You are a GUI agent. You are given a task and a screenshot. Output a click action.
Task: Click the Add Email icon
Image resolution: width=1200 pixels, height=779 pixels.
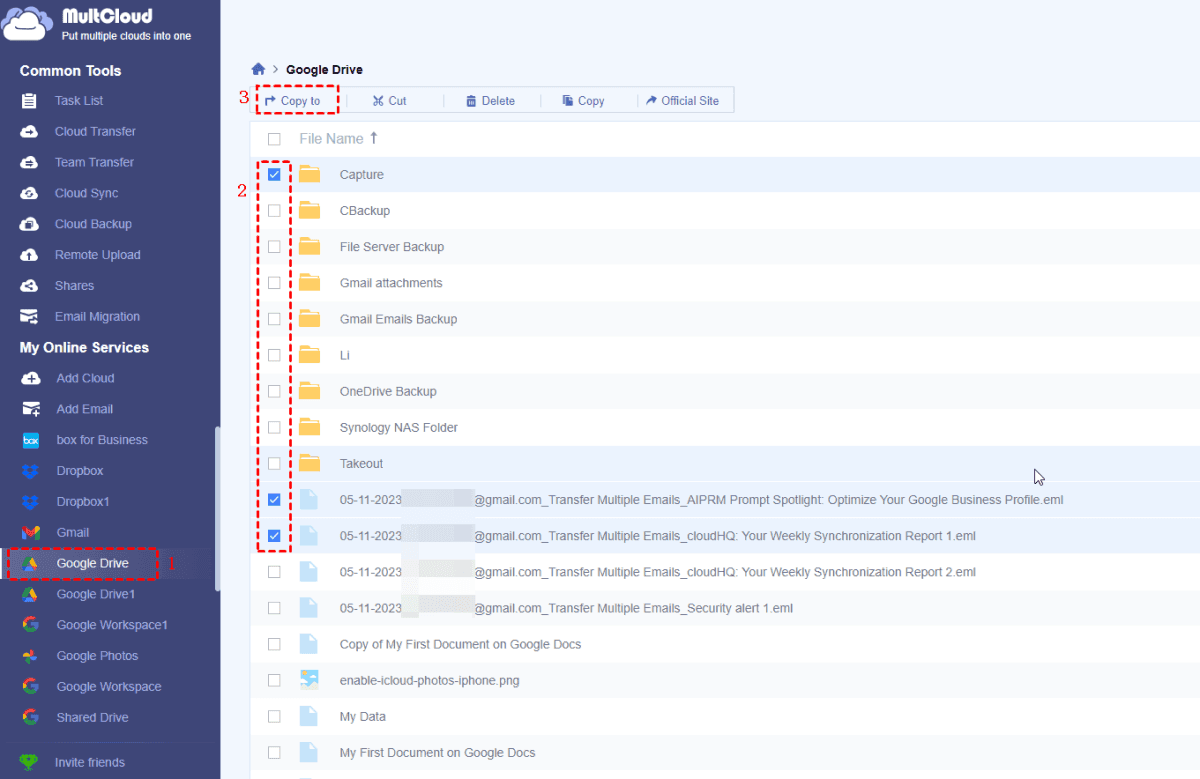[31, 409]
